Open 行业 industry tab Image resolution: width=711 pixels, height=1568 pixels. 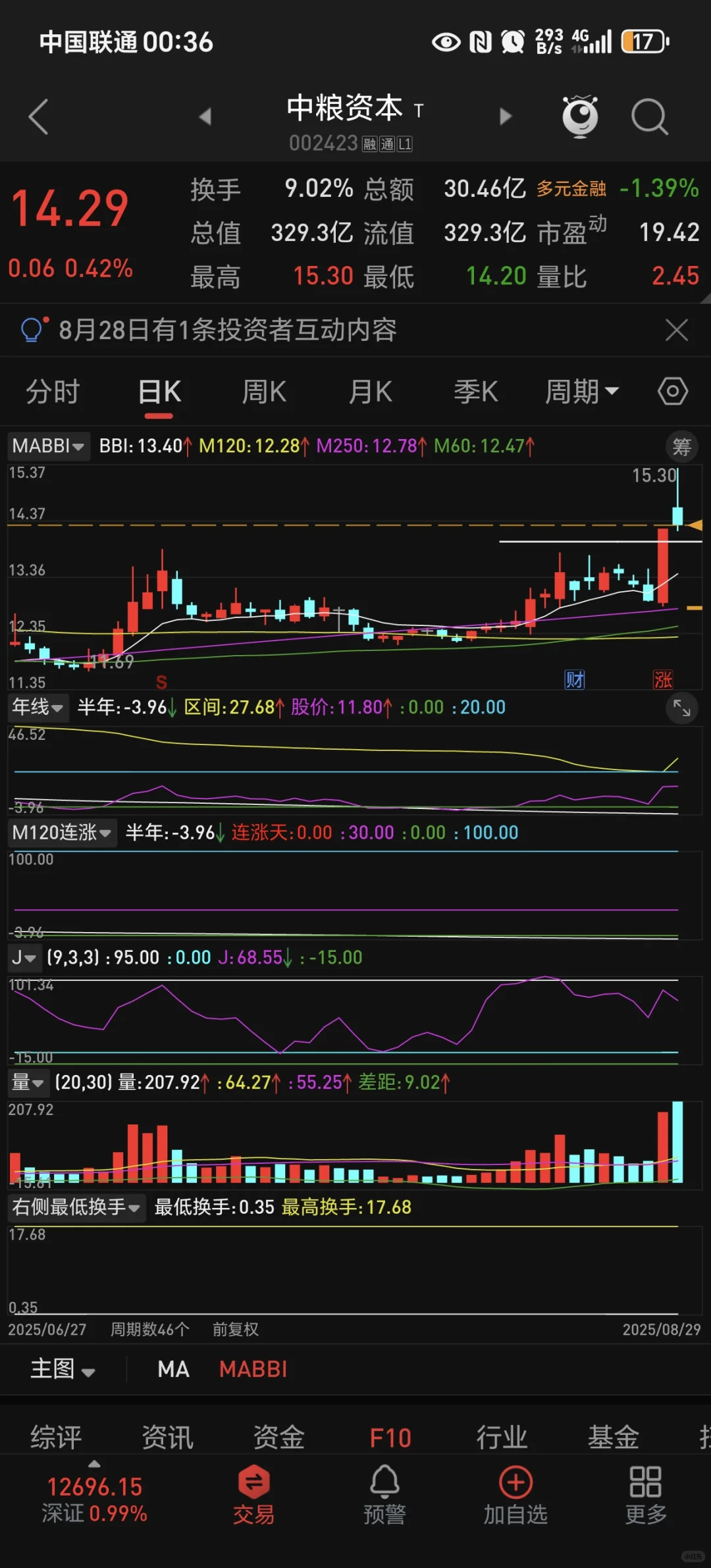[x=502, y=1437]
